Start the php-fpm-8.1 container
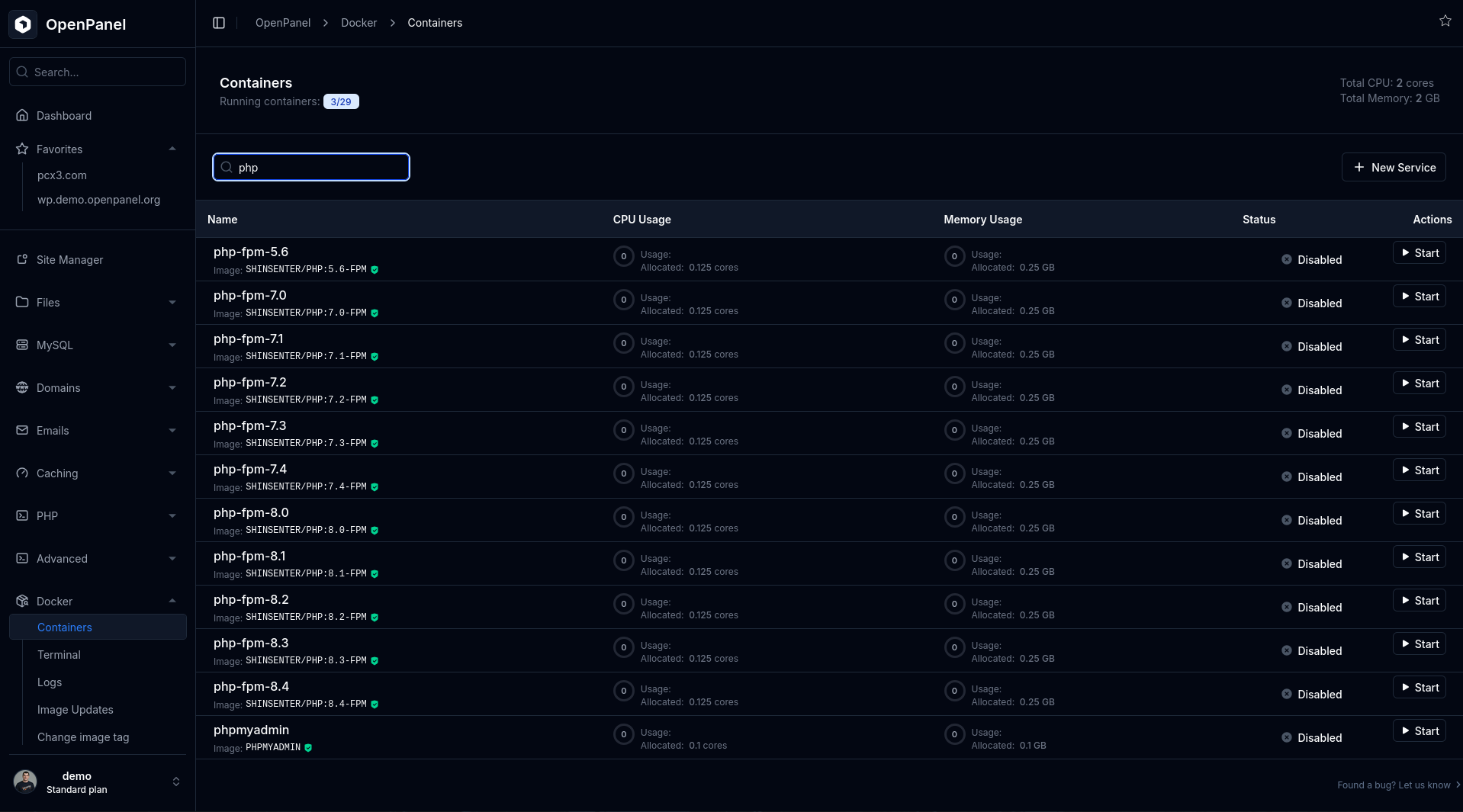Image resolution: width=1463 pixels, height=812 pixels. (x=1420, y=557)
